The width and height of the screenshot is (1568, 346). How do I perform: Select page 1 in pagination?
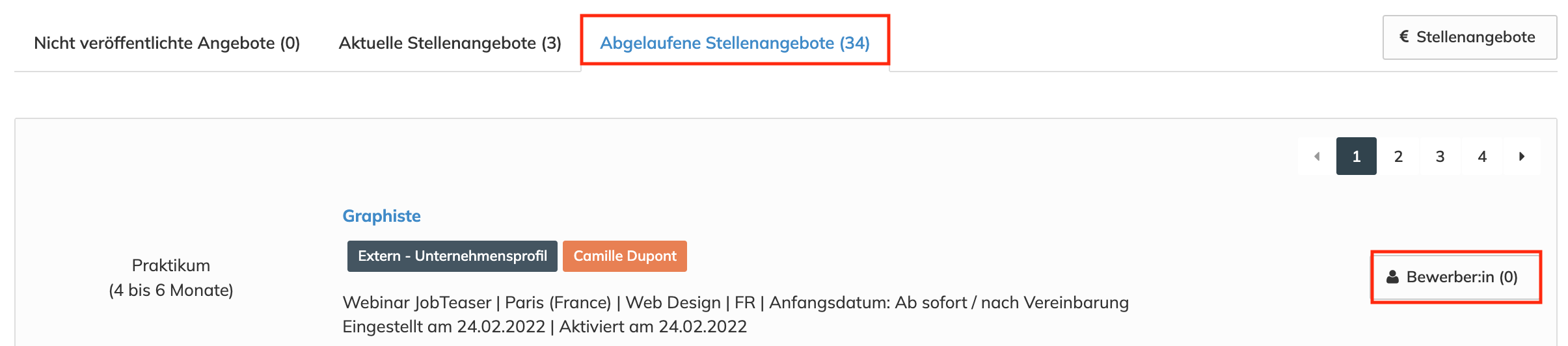click(x=1357, y=156)
